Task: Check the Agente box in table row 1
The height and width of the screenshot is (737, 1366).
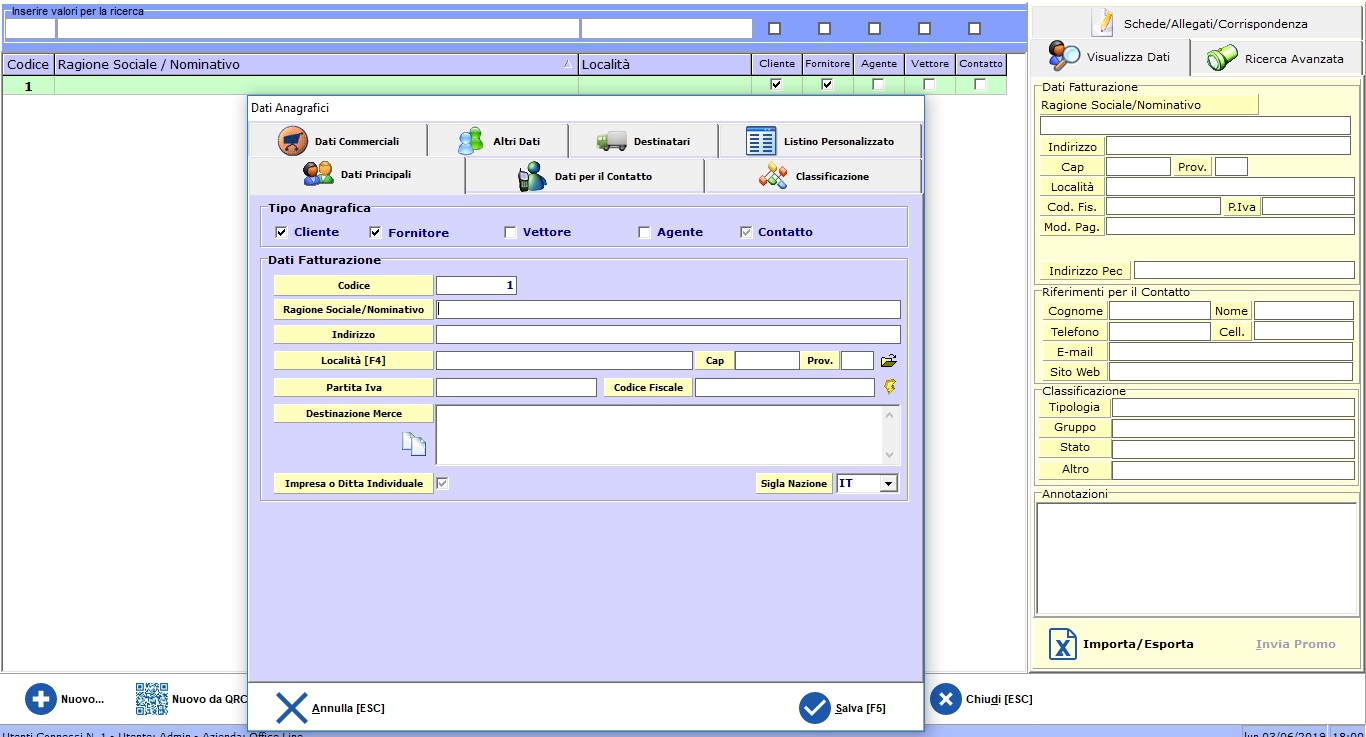Action: click(x=878, y=85)
